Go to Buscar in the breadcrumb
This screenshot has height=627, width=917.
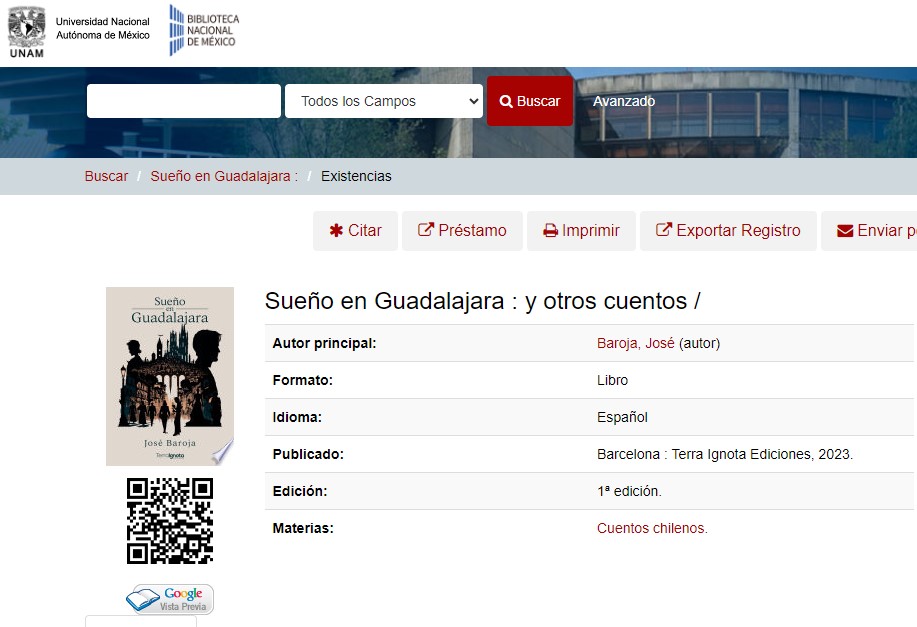click(106, 176)
